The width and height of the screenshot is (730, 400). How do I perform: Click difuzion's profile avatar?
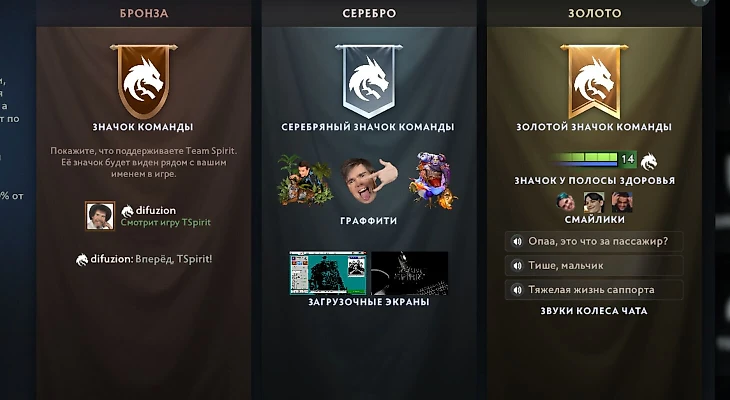pyautogui.click(x=100, y=216)
